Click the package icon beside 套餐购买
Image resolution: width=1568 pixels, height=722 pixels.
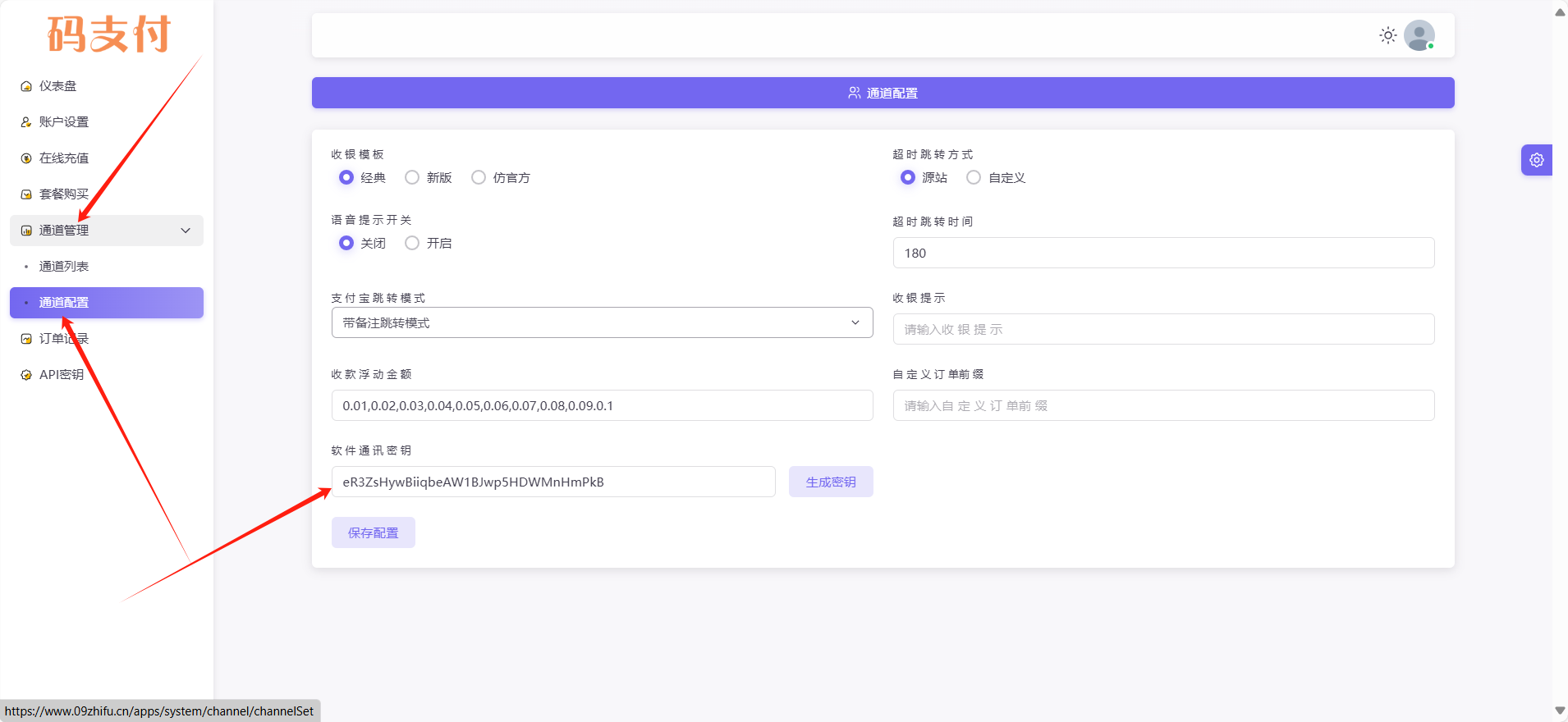[x=26, y=194]
